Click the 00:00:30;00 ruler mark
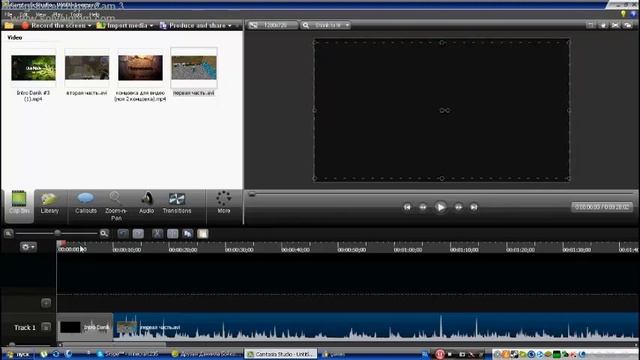Screen dimensions: 640x360 pos(239,249)
